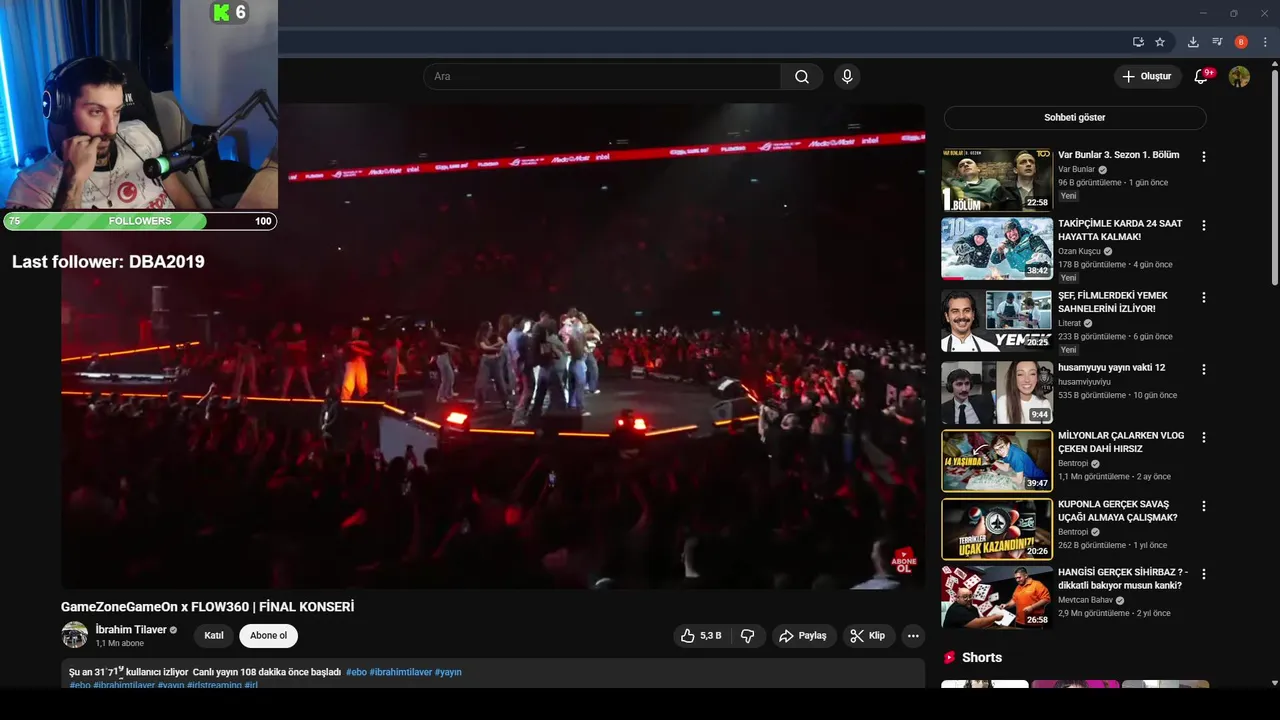Open YouTube notifications bell
The image size is (1280, 720).
(1202, 77)
